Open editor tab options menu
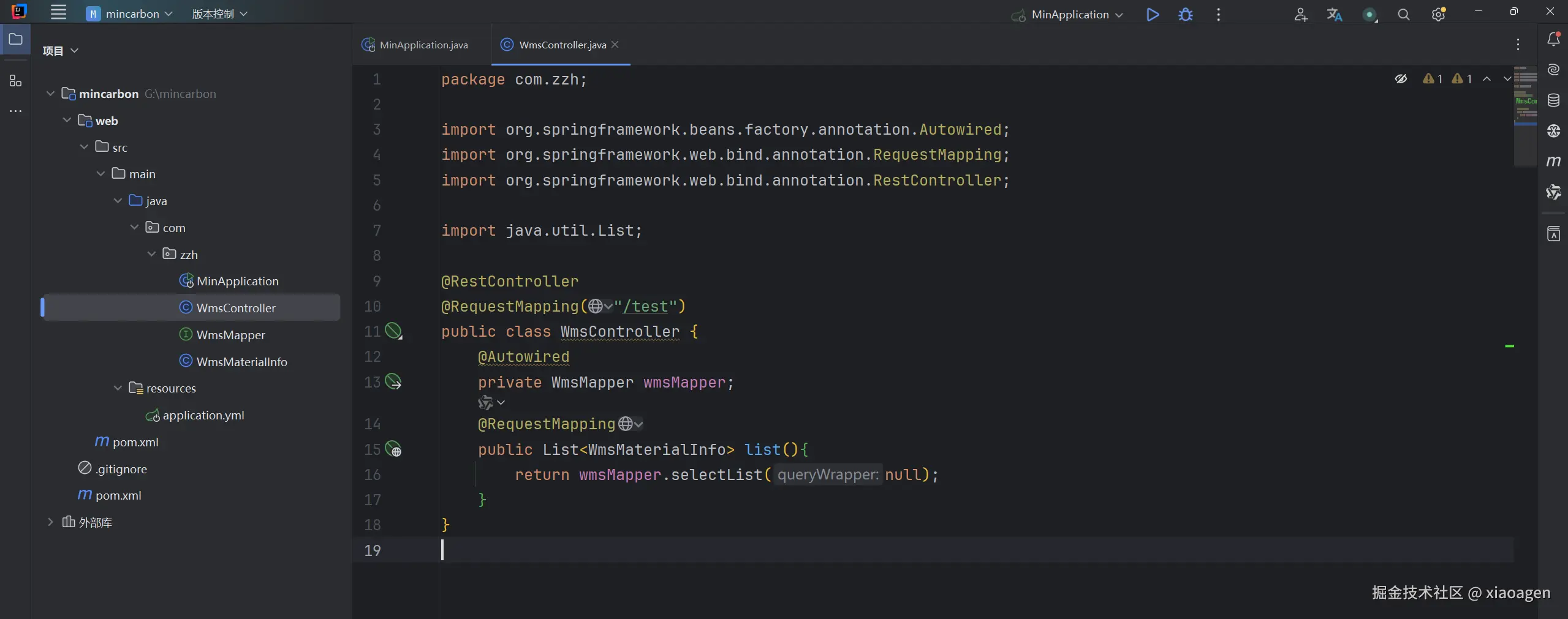1568x619 pixels. [x=1518, y=44]
